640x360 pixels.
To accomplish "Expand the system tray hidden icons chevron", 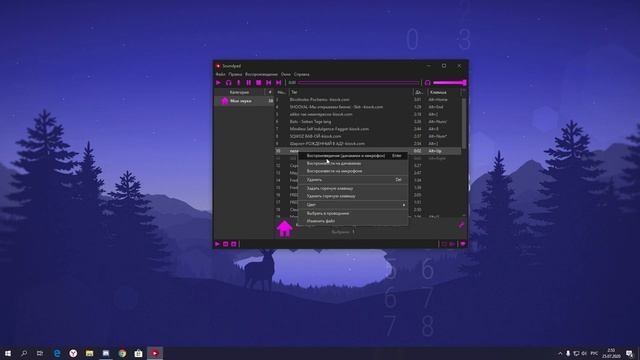I will pyautogui.click(x=560, y=353).
